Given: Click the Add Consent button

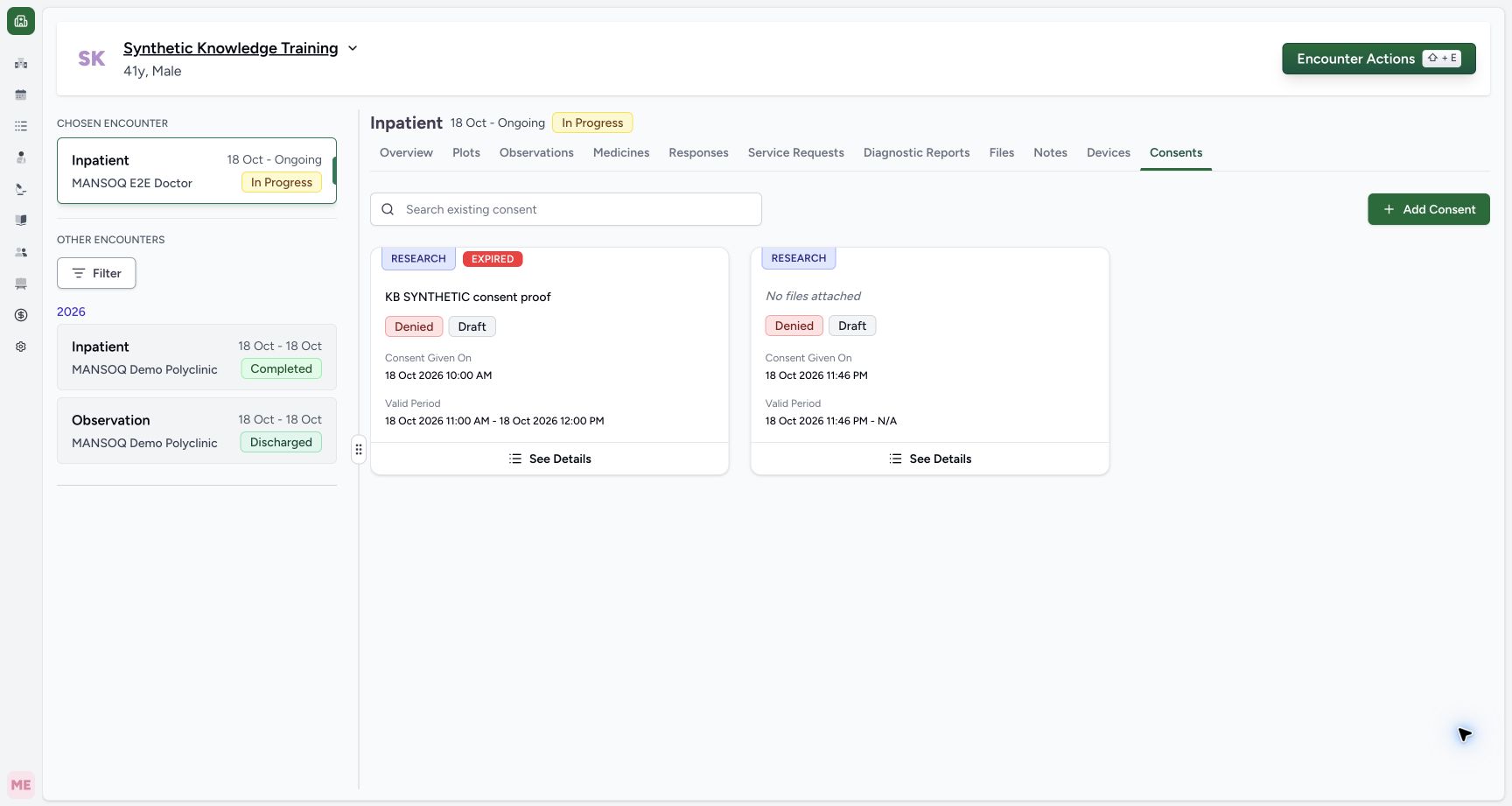Looking at the screenshot, I should (1429, 209).
